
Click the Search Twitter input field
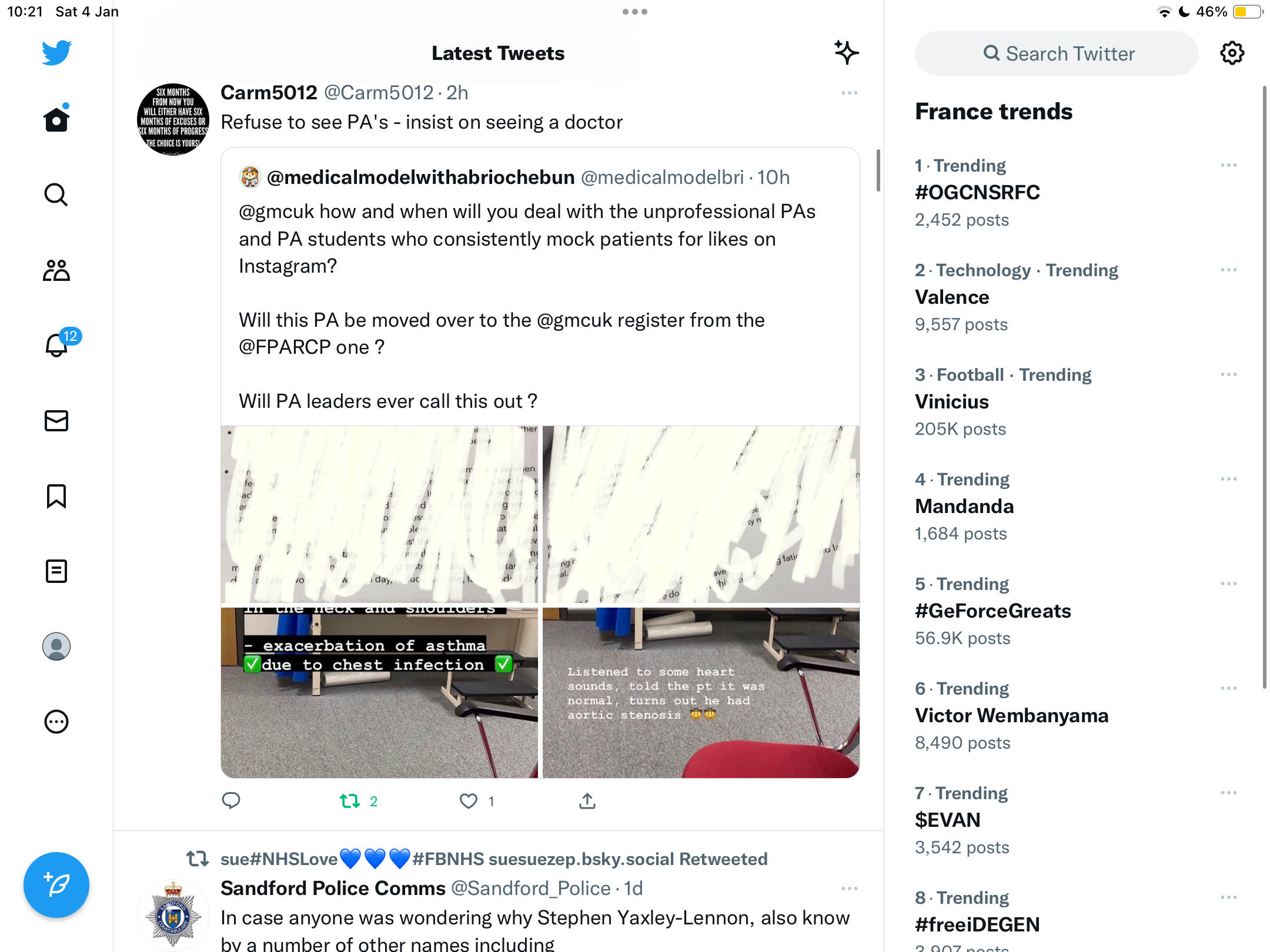pos(1057,53)
